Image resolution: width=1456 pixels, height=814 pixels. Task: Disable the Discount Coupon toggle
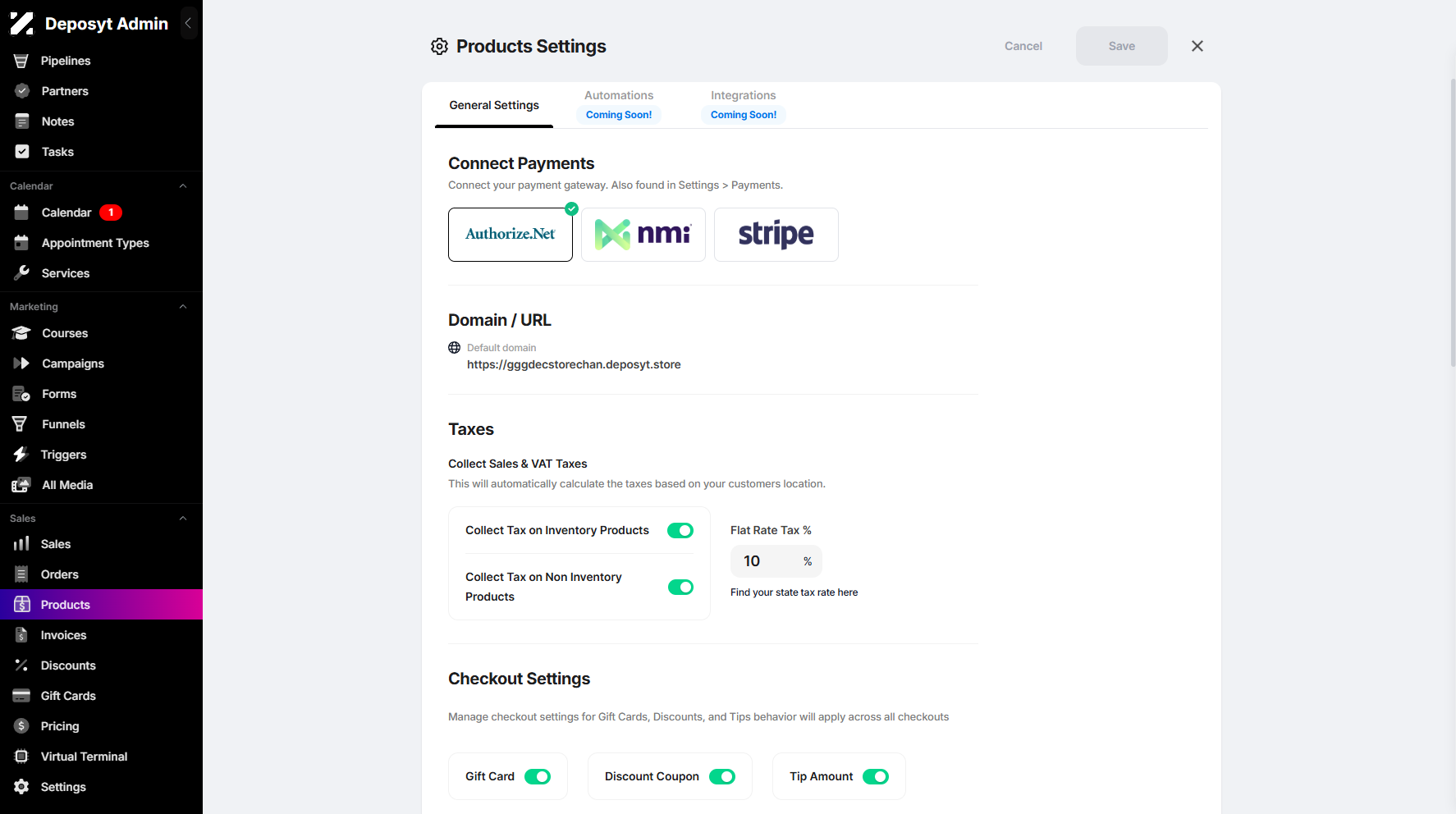(722, 777)
